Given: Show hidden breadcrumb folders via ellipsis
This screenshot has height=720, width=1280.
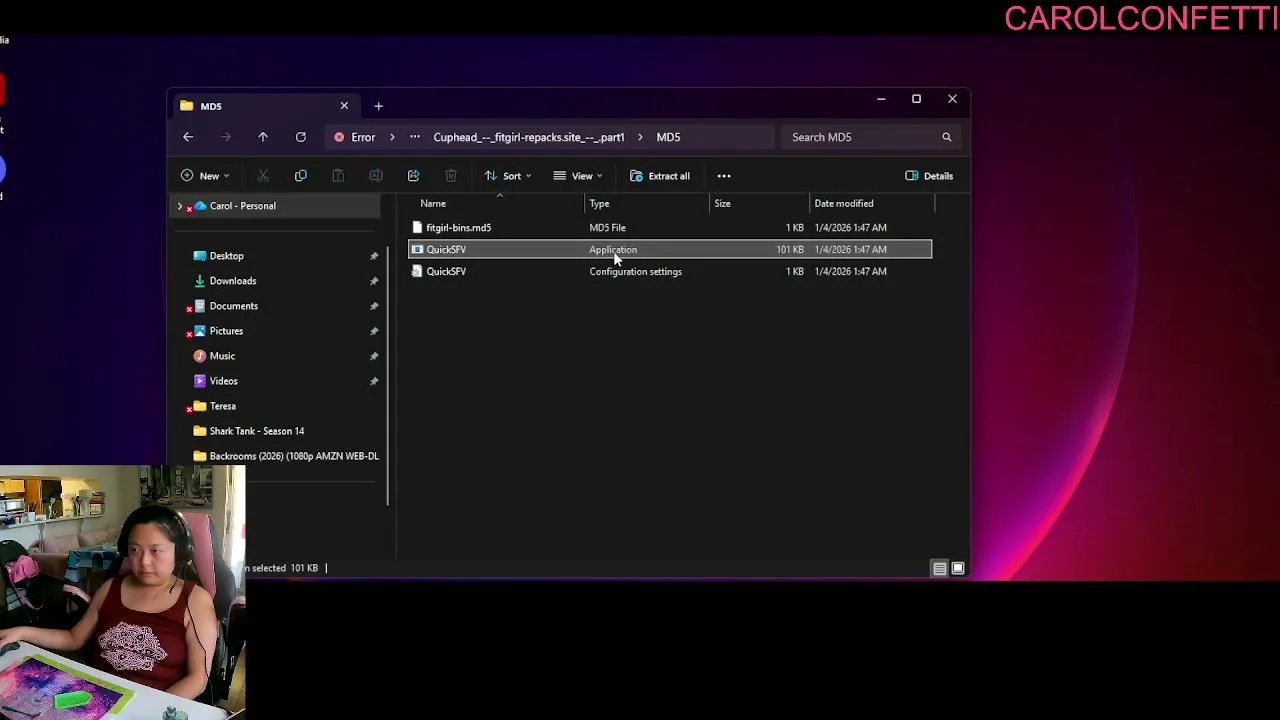Looking at the screenshot, I should 415,137.
